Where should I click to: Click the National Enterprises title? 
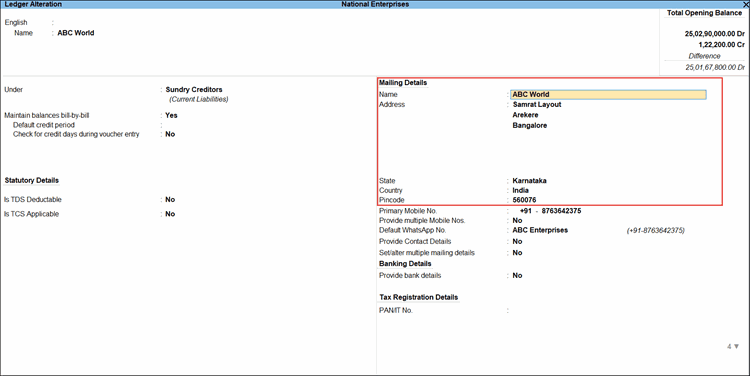(x=375, y=4)
